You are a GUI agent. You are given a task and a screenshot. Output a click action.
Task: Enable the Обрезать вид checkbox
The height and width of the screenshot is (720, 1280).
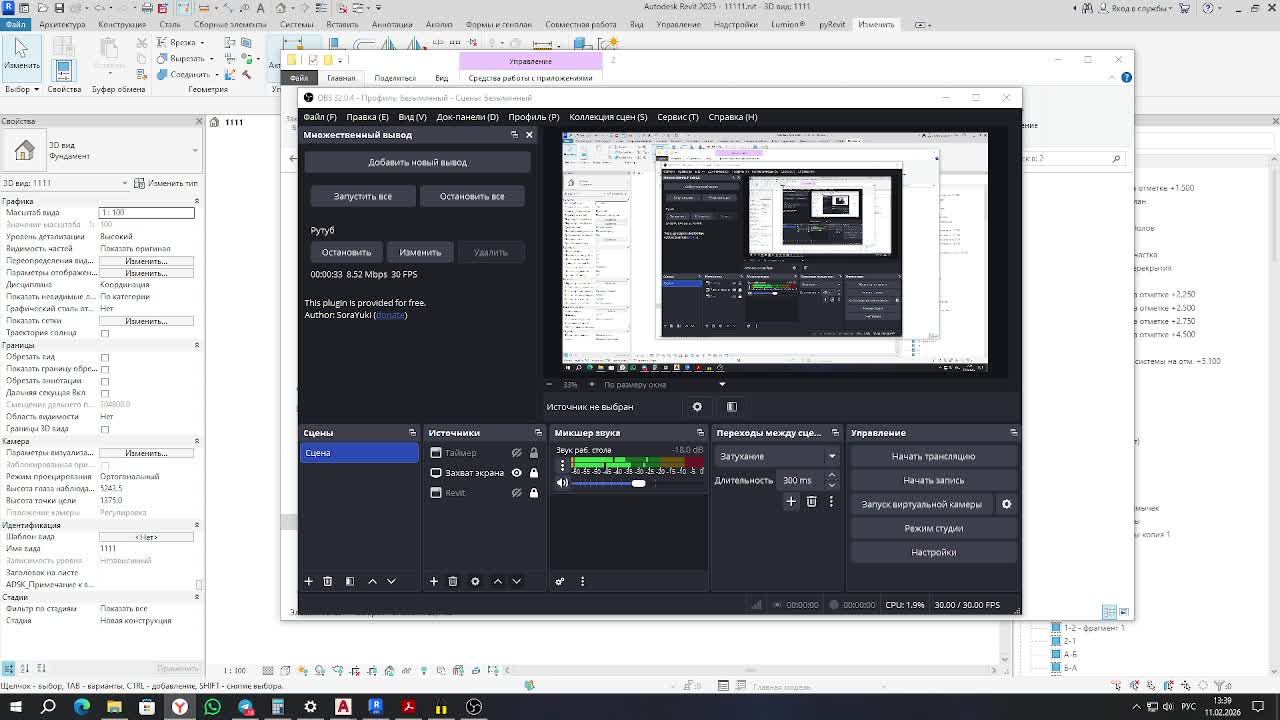click(105, 357)
